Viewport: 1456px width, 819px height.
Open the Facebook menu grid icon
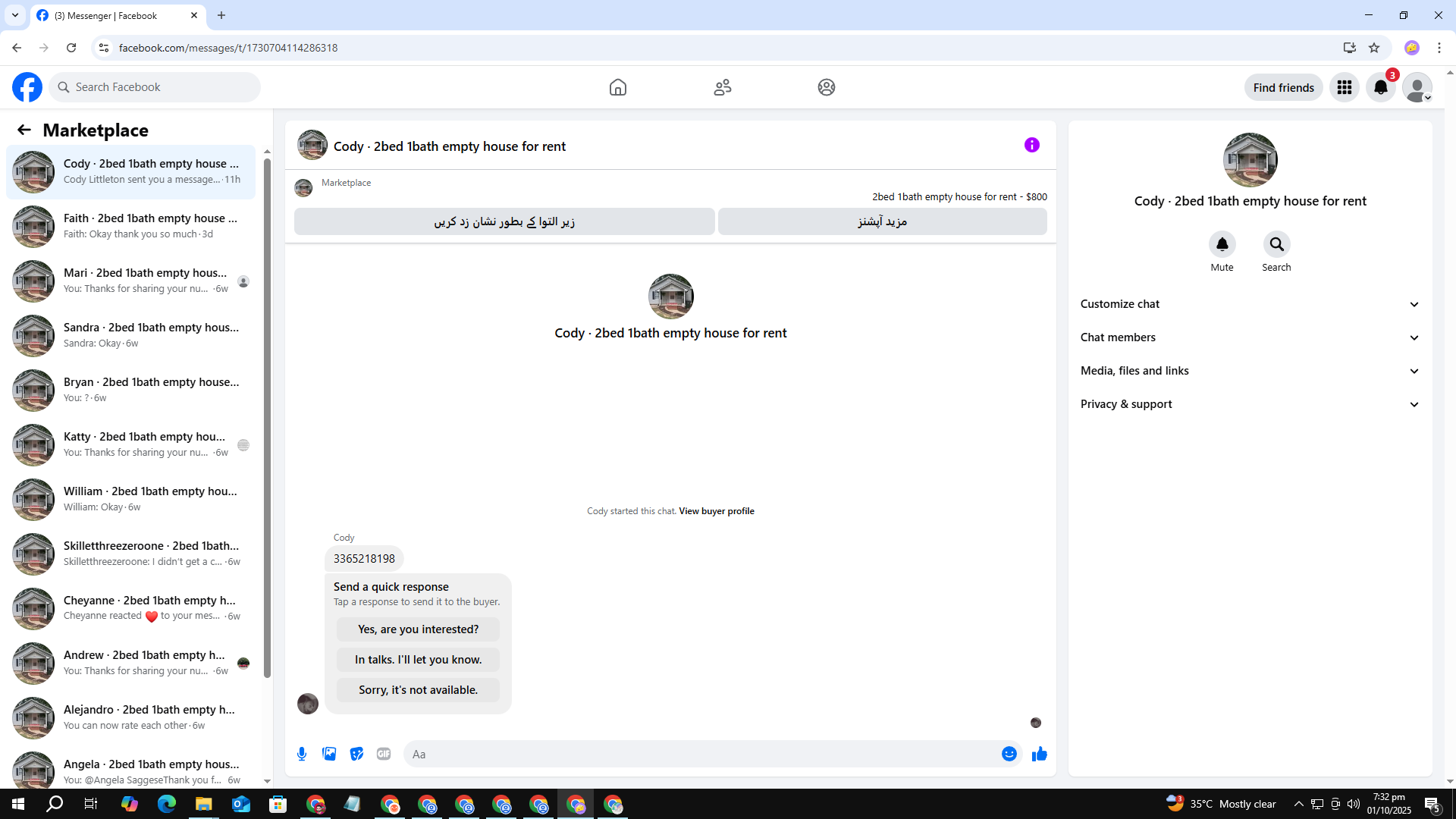click(x=1345, y=87)
